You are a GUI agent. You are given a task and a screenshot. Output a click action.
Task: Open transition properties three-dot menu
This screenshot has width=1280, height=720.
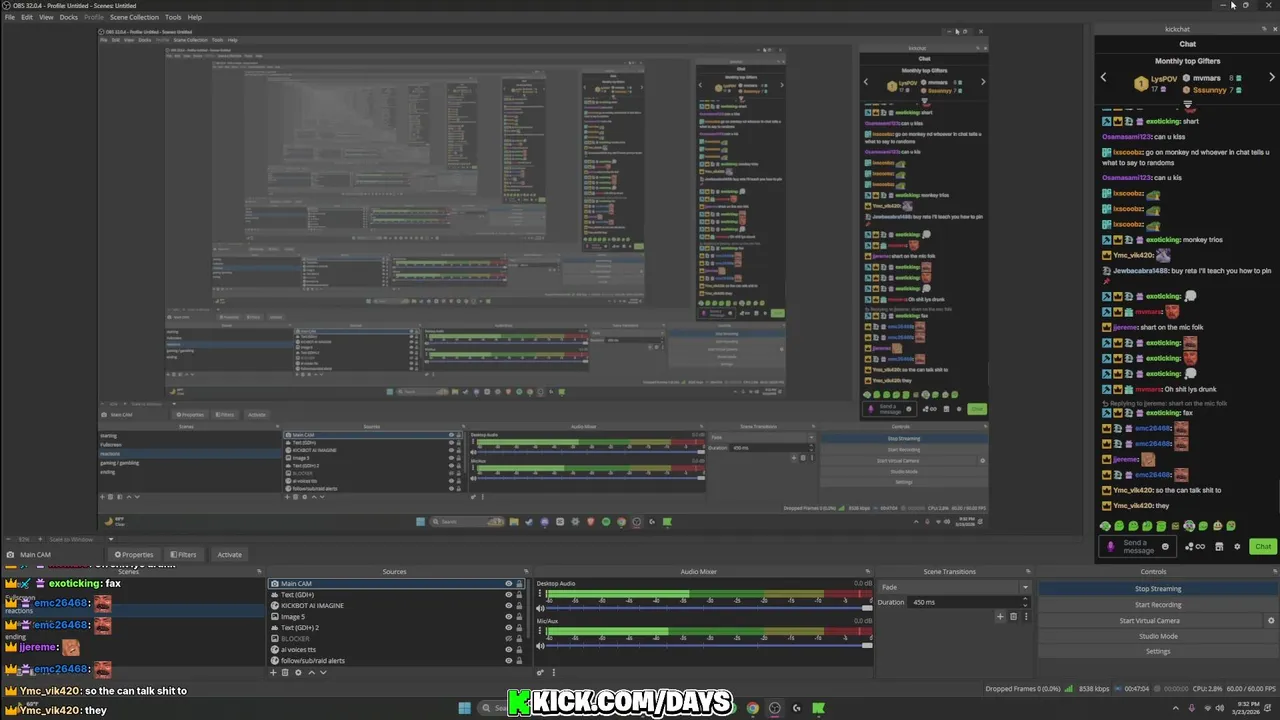click(x=1025, y=617)
